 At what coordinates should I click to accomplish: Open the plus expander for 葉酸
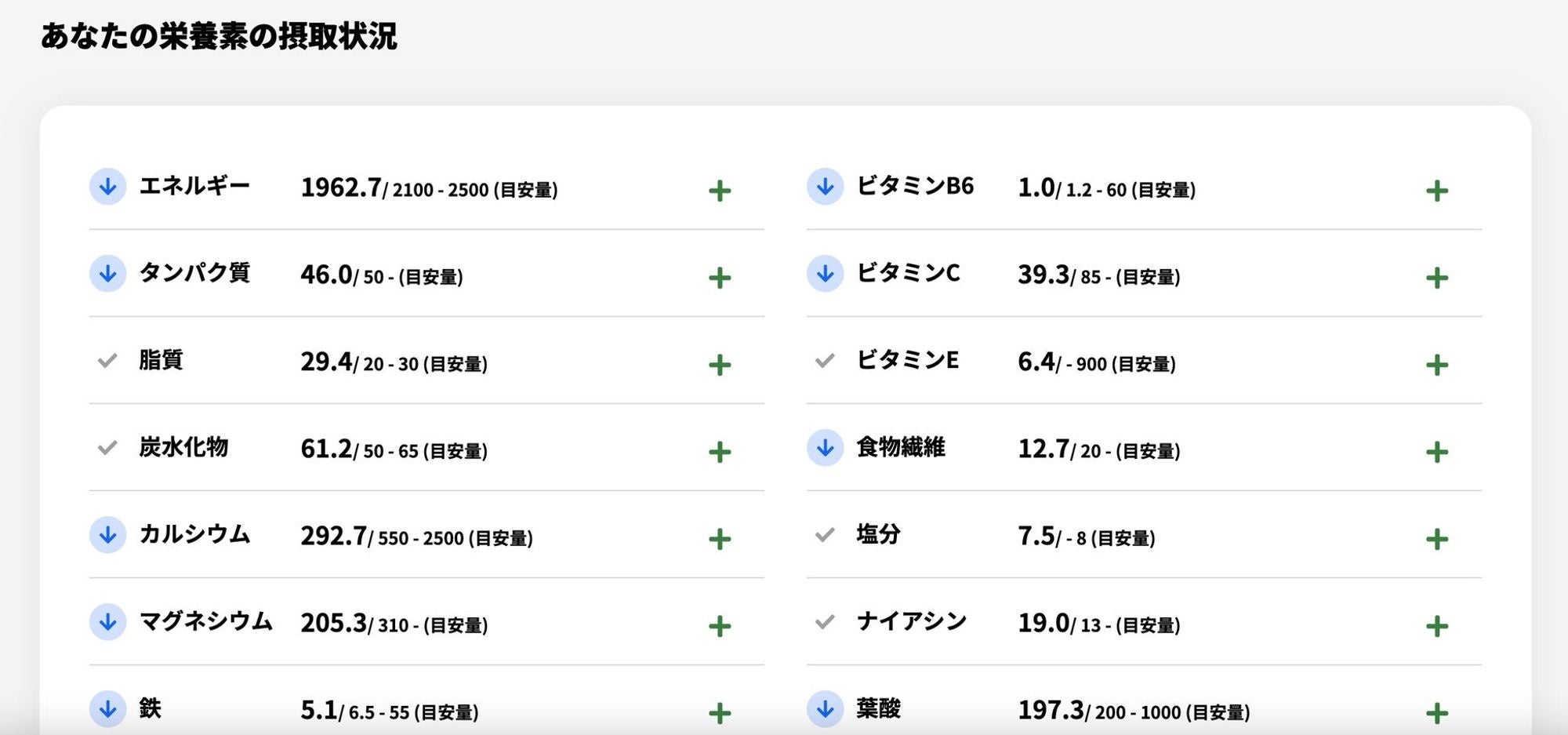tap(1436, 713)
